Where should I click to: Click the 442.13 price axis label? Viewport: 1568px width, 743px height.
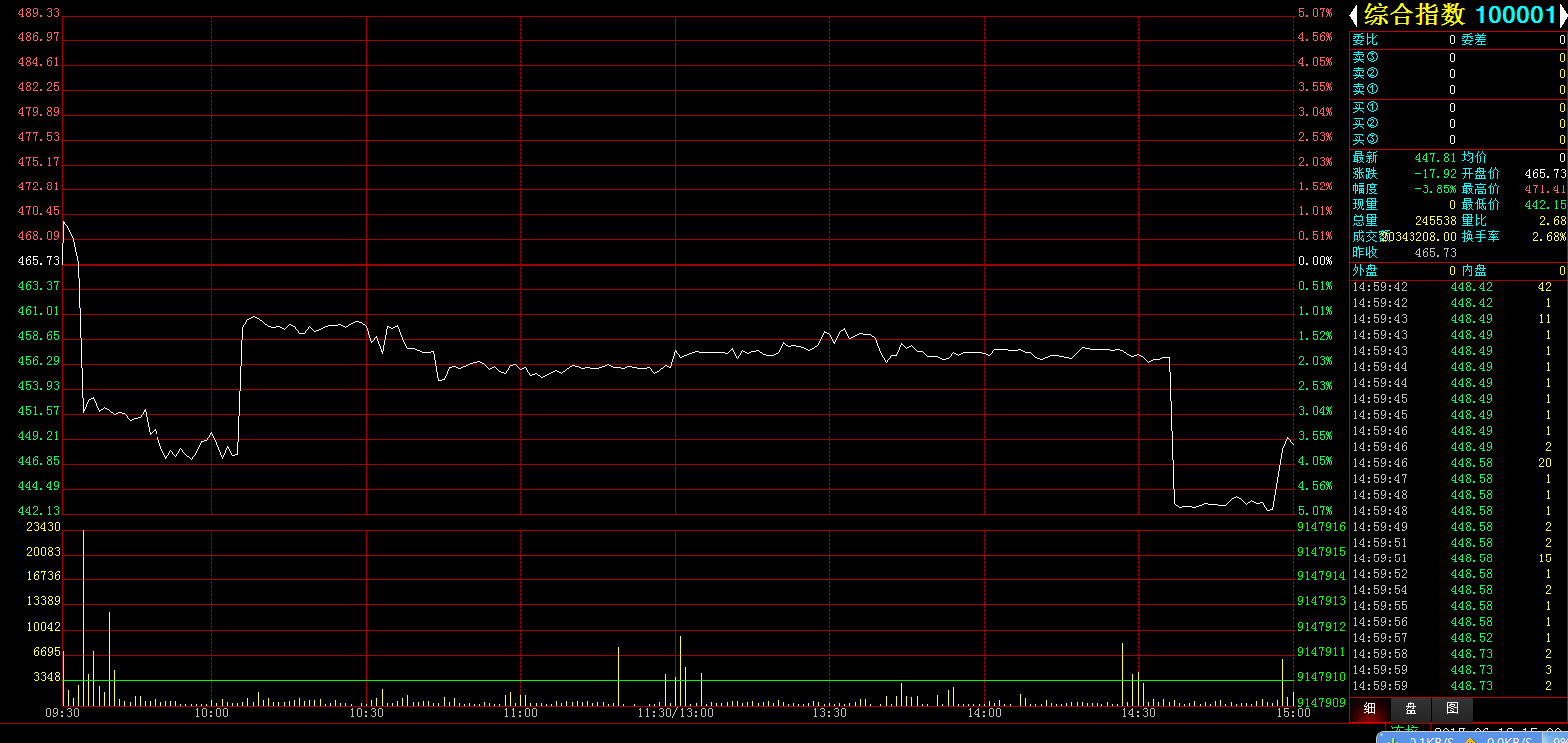39,511
